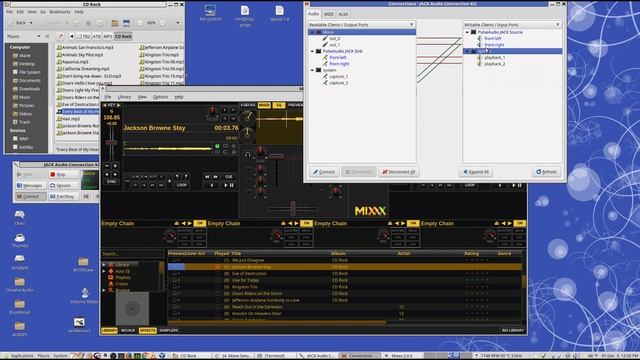The height and width of the screenshot is (360, 640).
Task: Toggle third Empty Chain ON button
Action: (413, 223)
